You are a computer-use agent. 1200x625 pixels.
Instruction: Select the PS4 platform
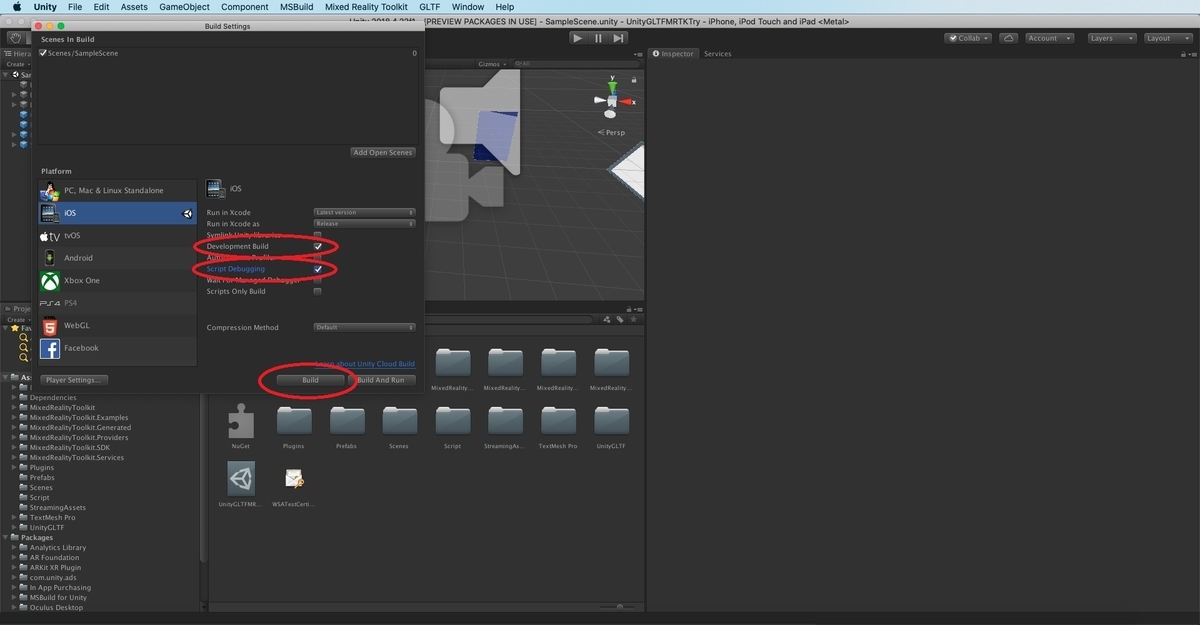117,303
